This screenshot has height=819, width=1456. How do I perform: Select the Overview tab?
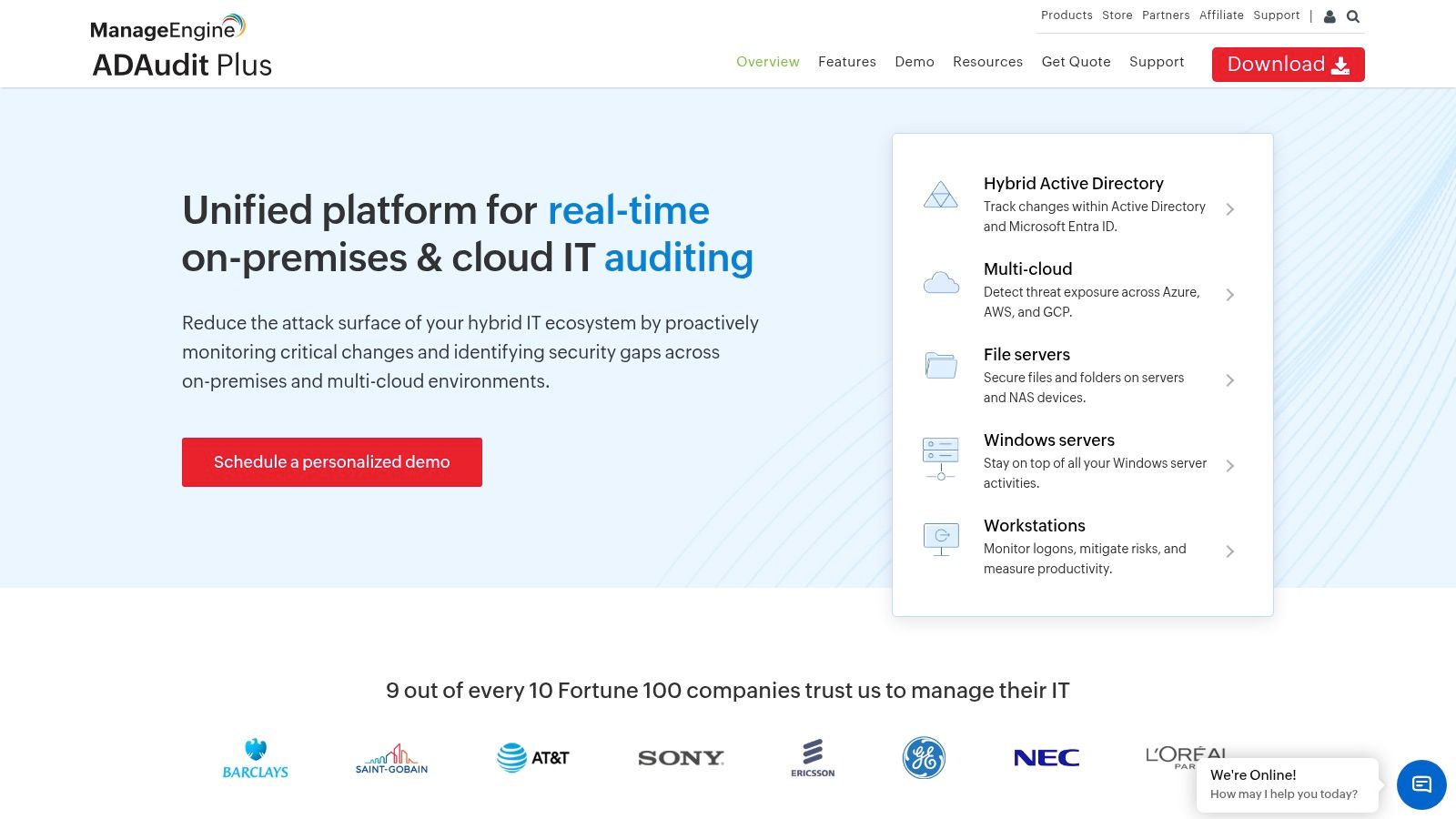click(x=767, y=61)
